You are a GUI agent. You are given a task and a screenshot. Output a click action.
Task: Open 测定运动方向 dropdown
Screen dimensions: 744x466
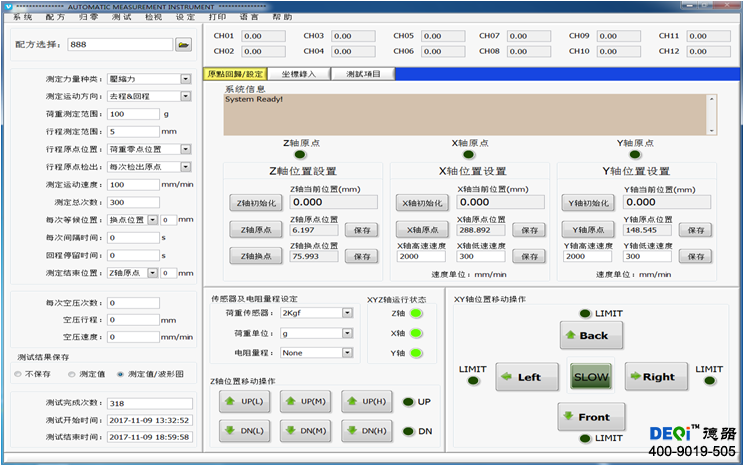186,96
